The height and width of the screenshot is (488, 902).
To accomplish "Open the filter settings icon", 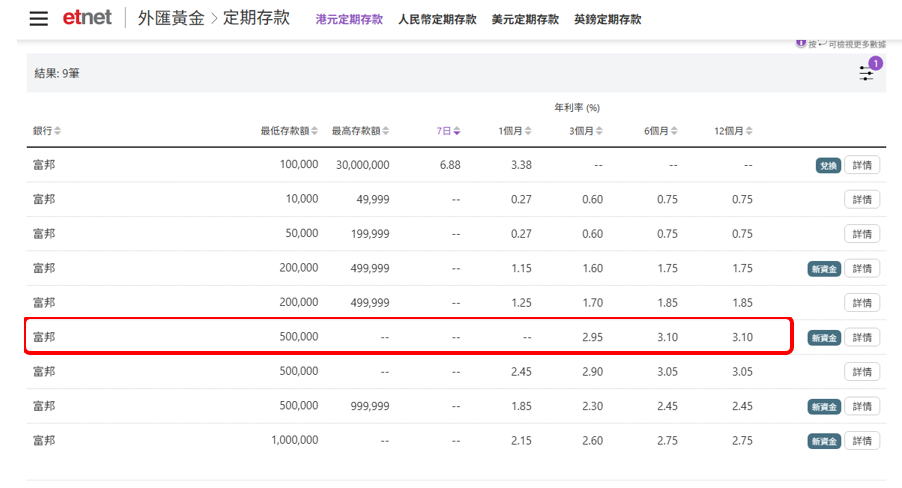I will (x=866, y=73).
